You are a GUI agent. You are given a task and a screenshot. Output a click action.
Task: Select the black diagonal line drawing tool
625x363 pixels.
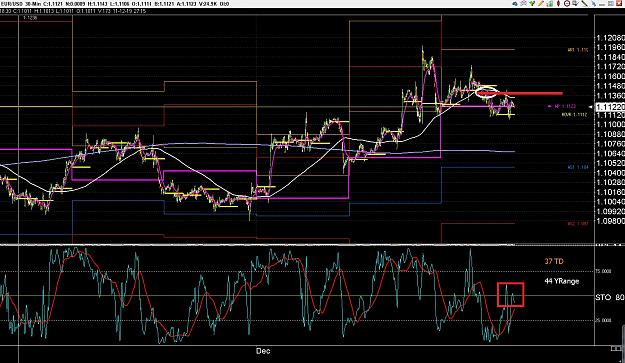pyautogui.click(x=584, y=4)
